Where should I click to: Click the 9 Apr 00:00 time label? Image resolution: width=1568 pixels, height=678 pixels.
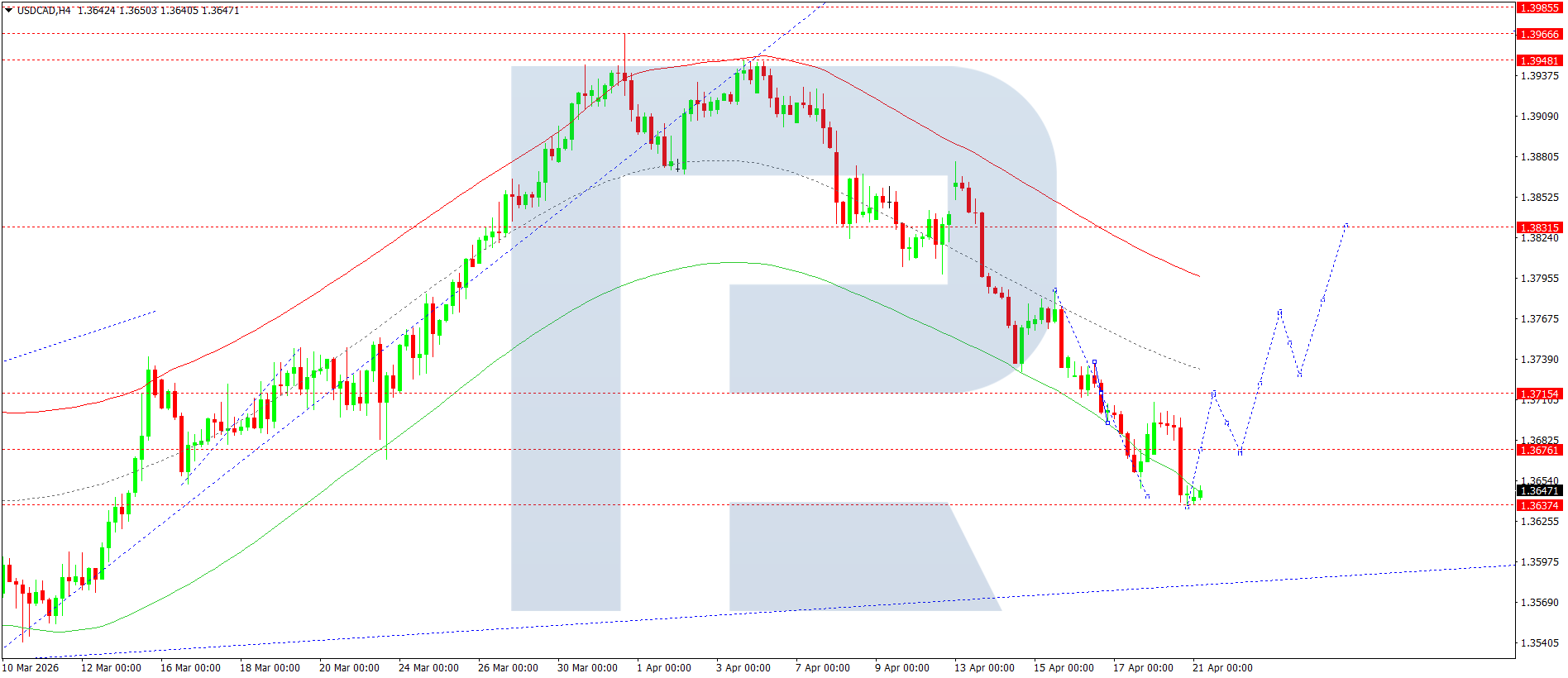[x=902, y=668]
